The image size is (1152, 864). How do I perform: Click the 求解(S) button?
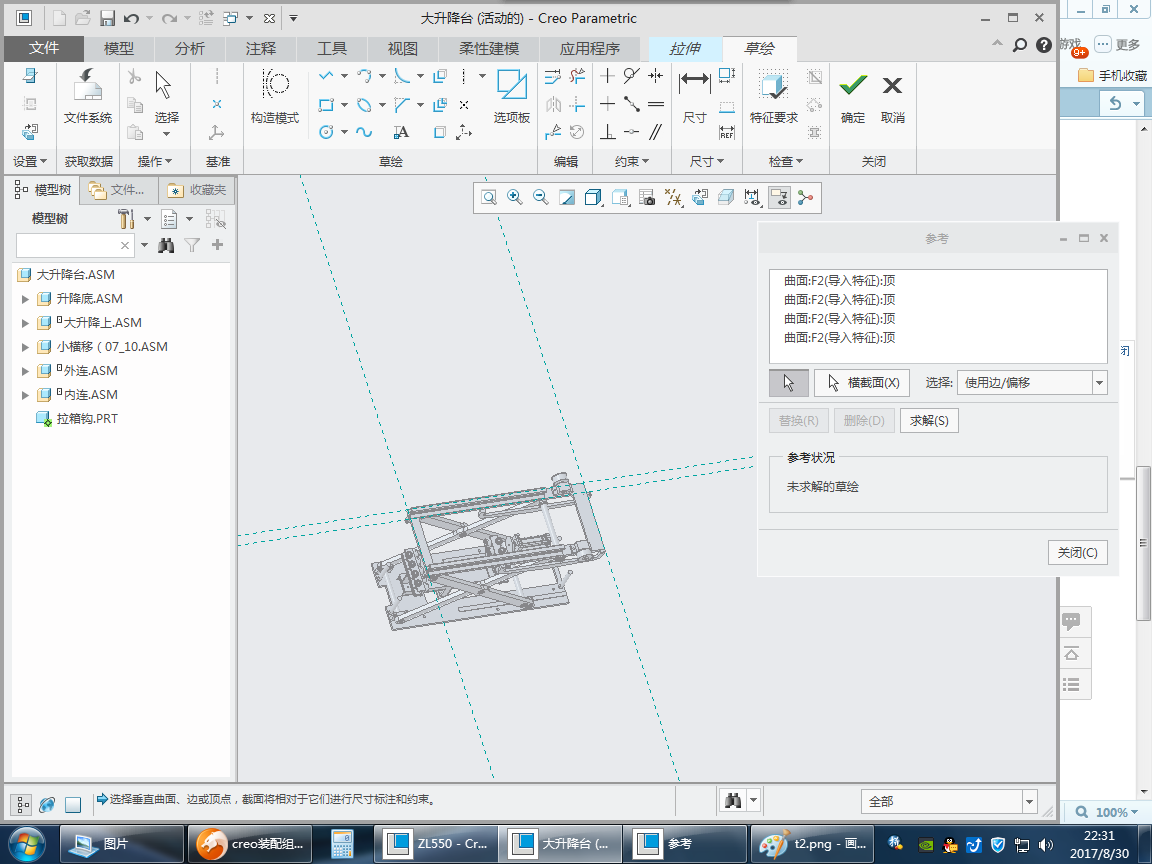click(929, 421)
